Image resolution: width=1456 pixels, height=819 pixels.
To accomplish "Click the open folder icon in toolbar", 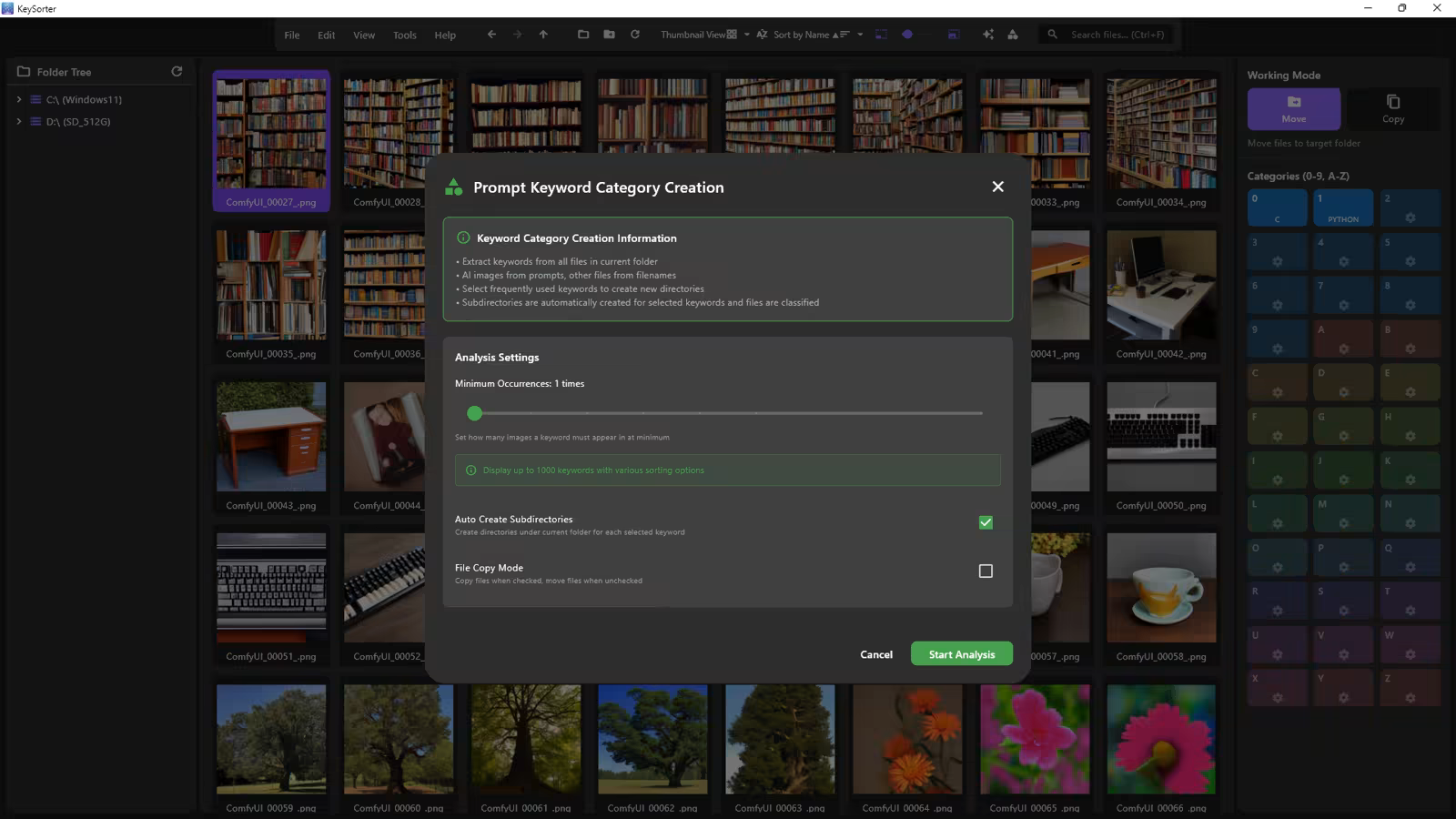I will pos(583,35).
